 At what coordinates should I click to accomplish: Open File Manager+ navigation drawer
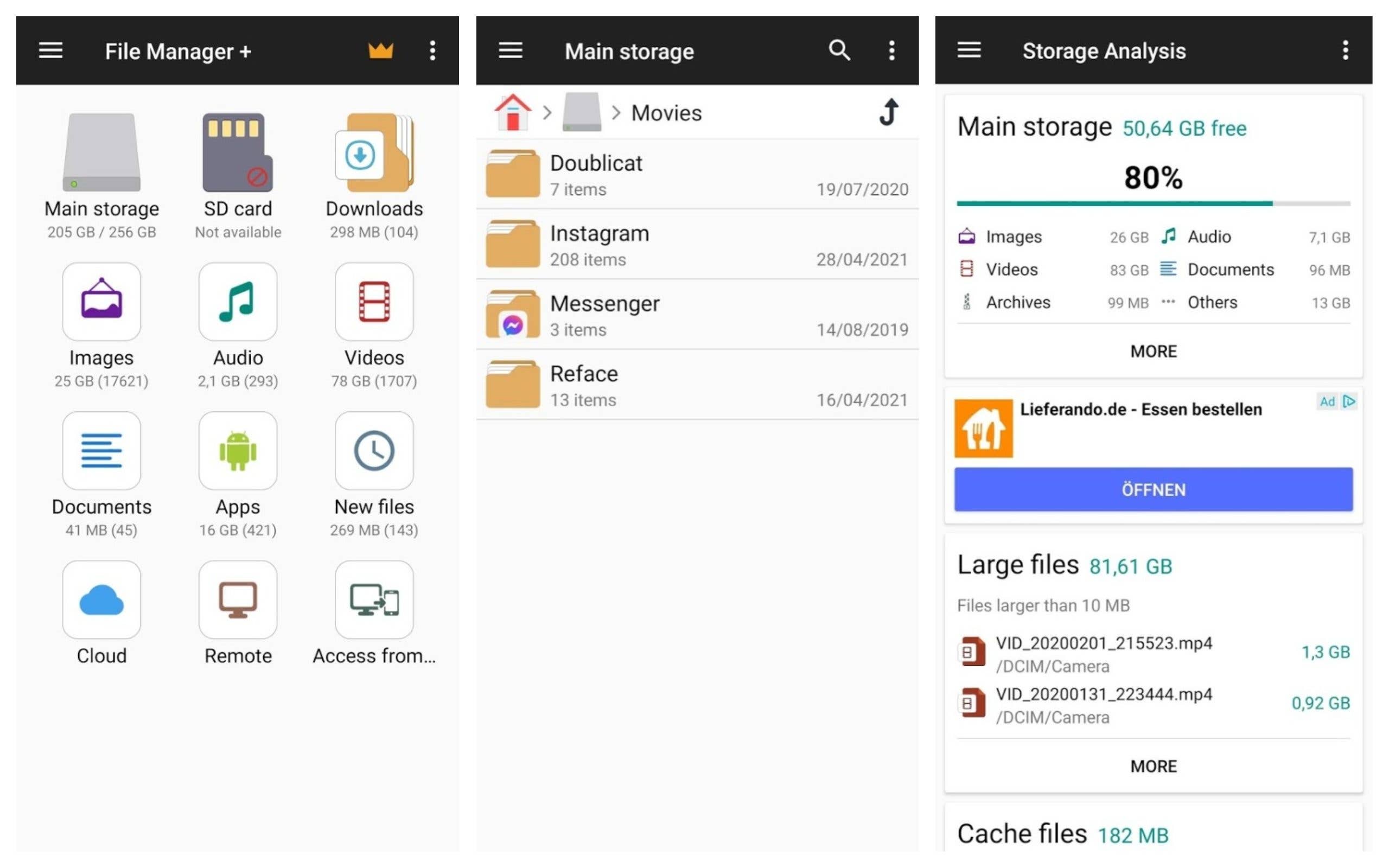[50, 50]
